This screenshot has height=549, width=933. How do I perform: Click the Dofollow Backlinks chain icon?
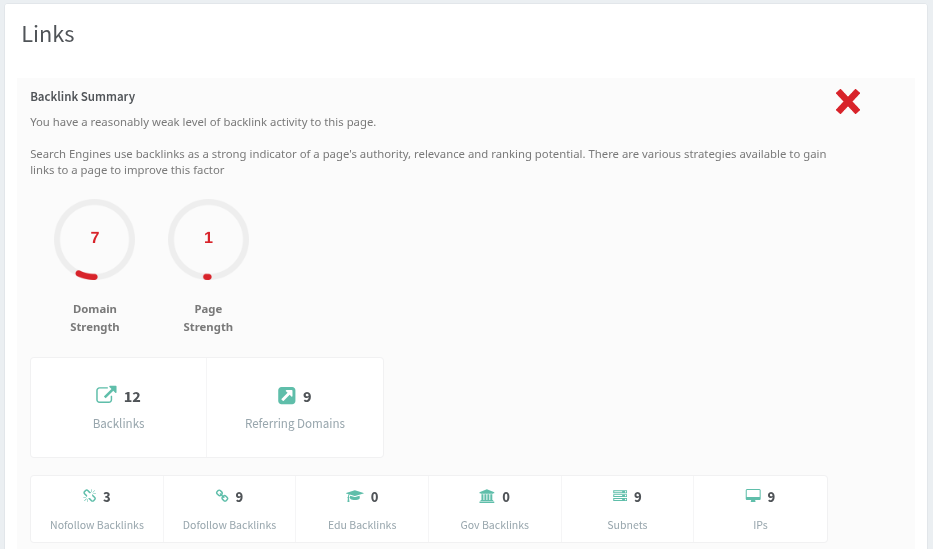click(x=222, y=495)
